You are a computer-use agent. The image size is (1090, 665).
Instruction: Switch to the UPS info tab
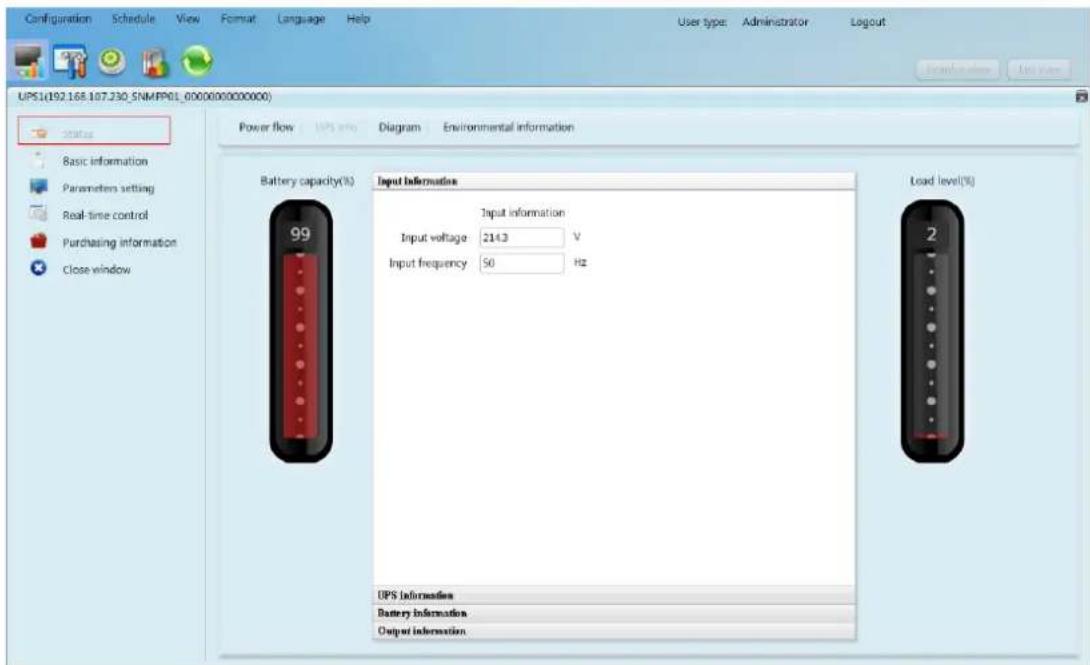tap(336, 127)
